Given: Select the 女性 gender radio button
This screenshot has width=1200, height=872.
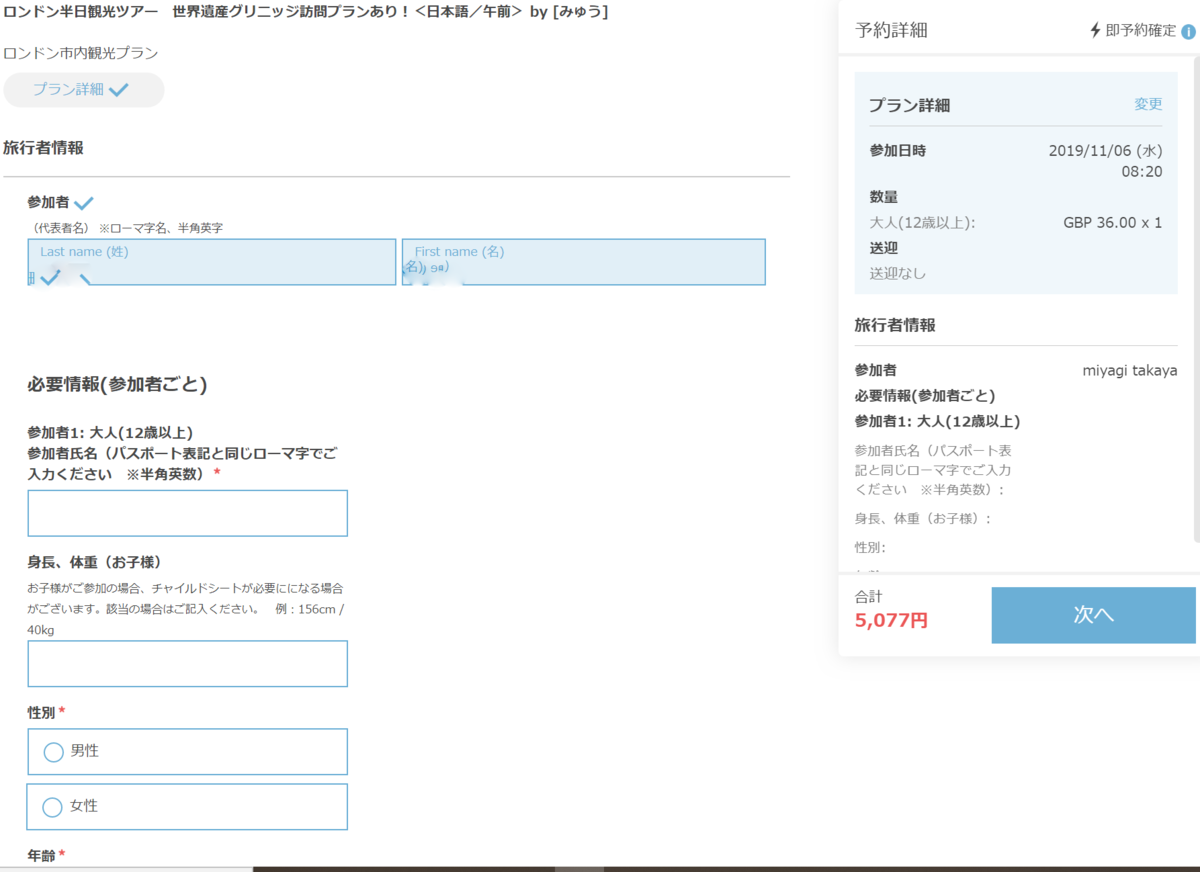Looking at the screenshot, I should [x=53, y=806].
